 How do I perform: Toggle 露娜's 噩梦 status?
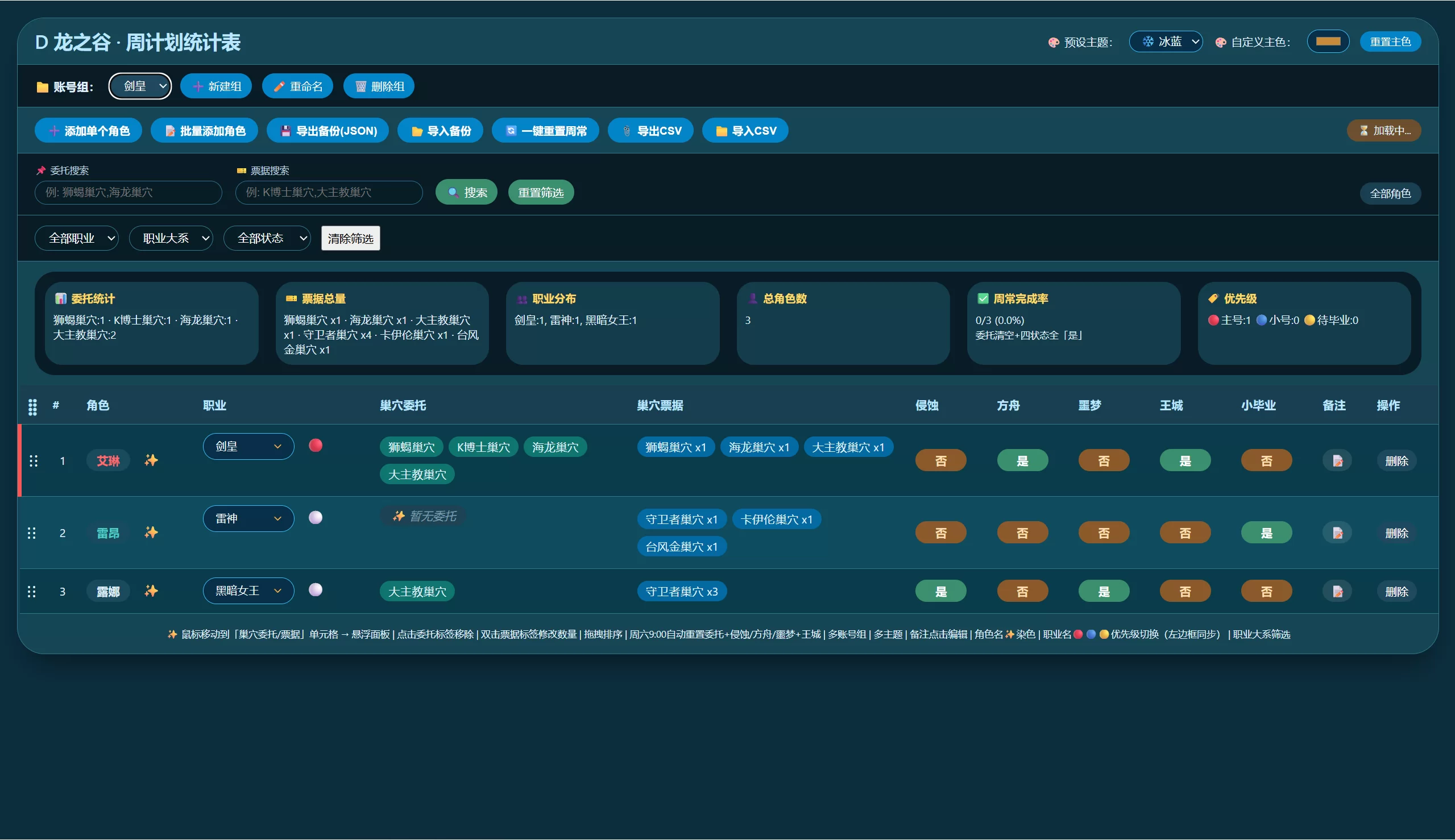coord(1104,591)
